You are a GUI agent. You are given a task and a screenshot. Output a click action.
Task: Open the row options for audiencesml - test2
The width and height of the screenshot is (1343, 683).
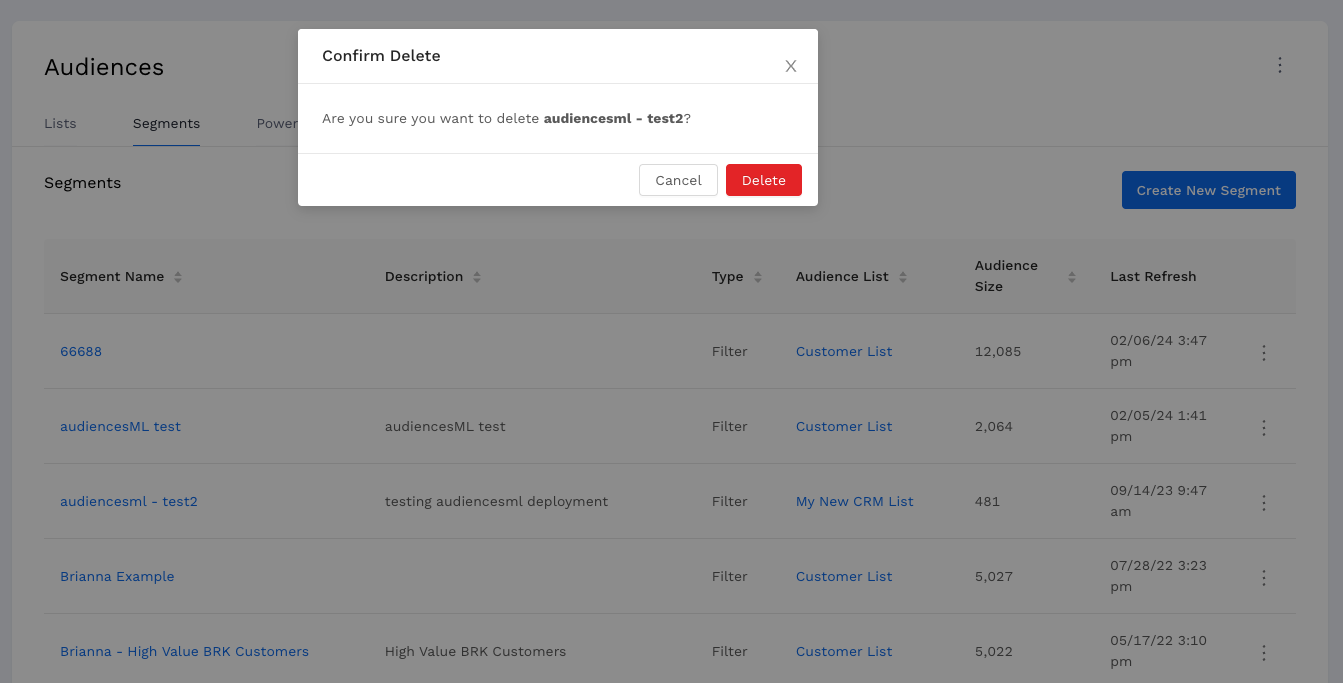pos(1263,503)
